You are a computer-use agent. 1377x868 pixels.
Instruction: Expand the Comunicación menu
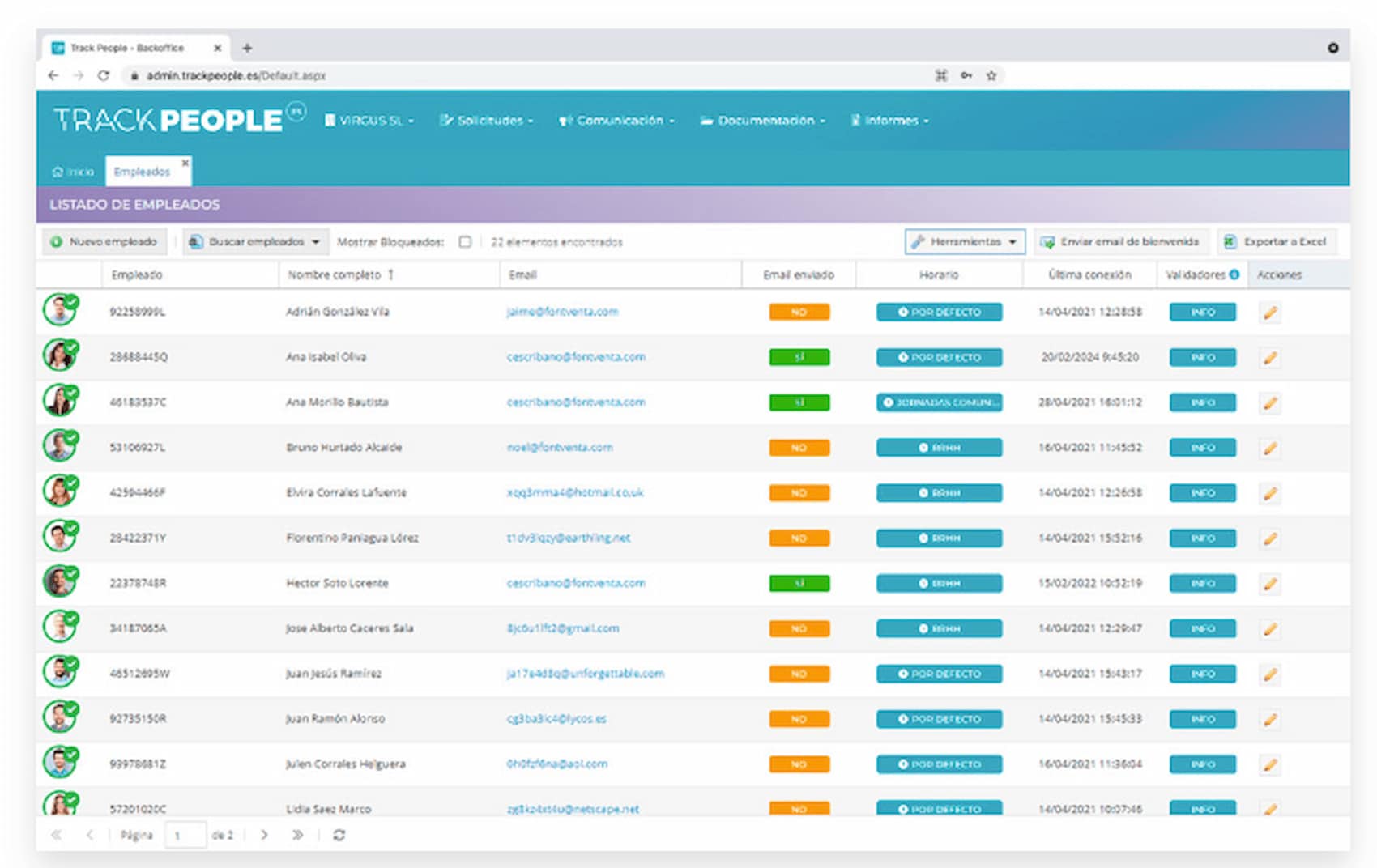point(616,121)
